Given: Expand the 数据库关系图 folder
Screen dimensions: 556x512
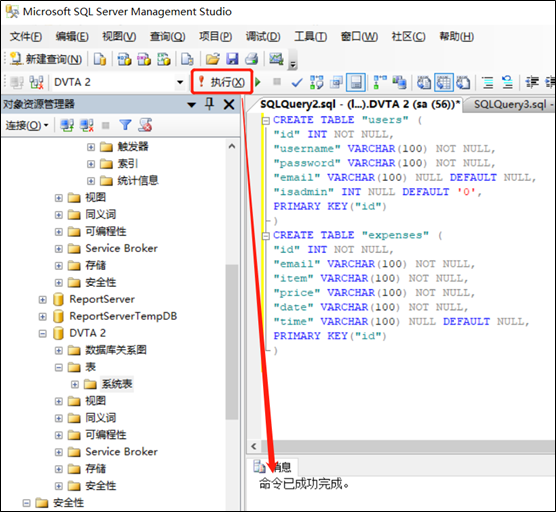Looking at the screenshot, I should (x=59, y=351).
